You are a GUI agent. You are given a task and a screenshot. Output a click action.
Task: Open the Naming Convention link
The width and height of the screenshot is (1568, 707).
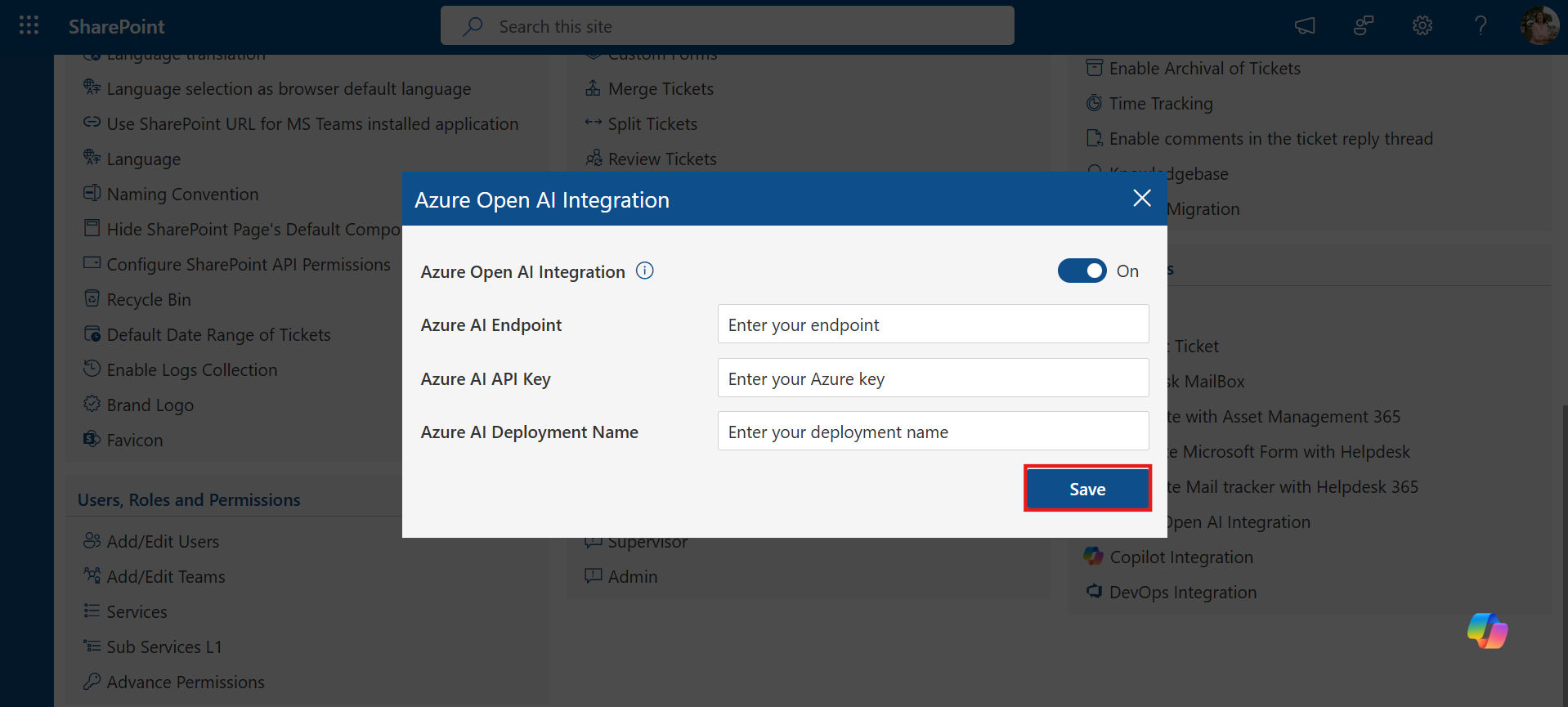(182, 194)
